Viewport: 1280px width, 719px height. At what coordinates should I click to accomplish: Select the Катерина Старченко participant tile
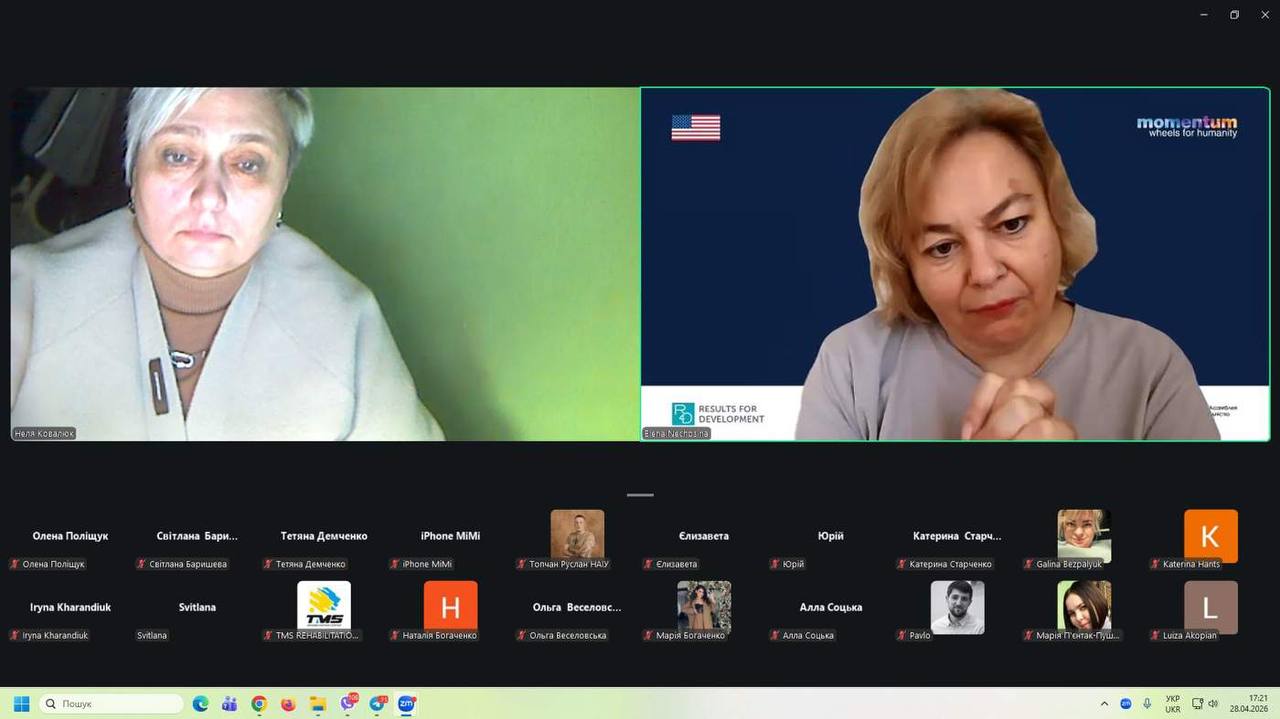[957, 540]
